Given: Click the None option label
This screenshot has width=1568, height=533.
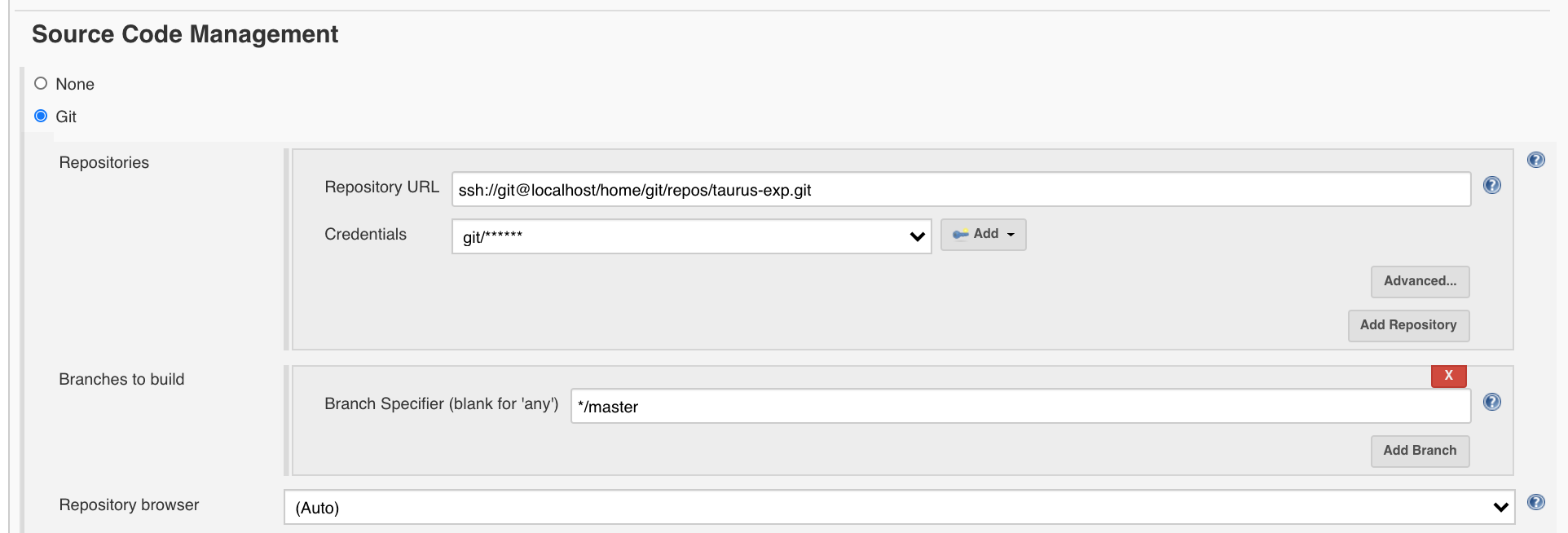Looking at the screenshot, I should 75,84.
